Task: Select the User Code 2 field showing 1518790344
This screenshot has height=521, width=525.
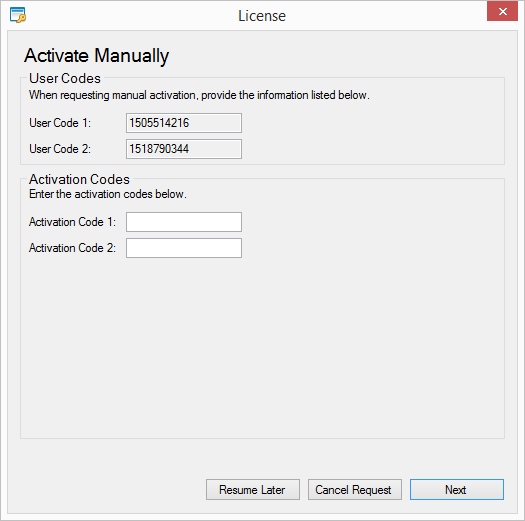Action: [184, 149]
